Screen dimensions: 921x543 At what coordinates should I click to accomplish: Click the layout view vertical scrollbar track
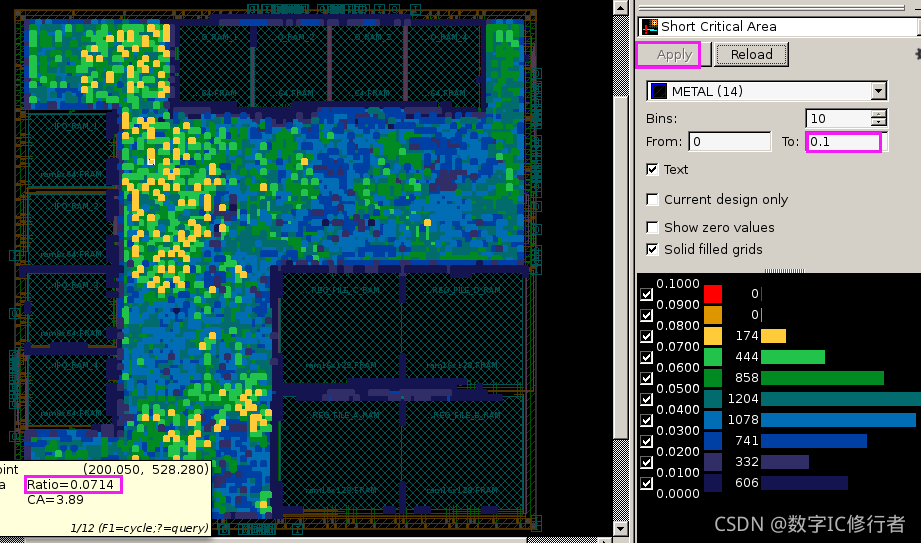tap(621, 267)
